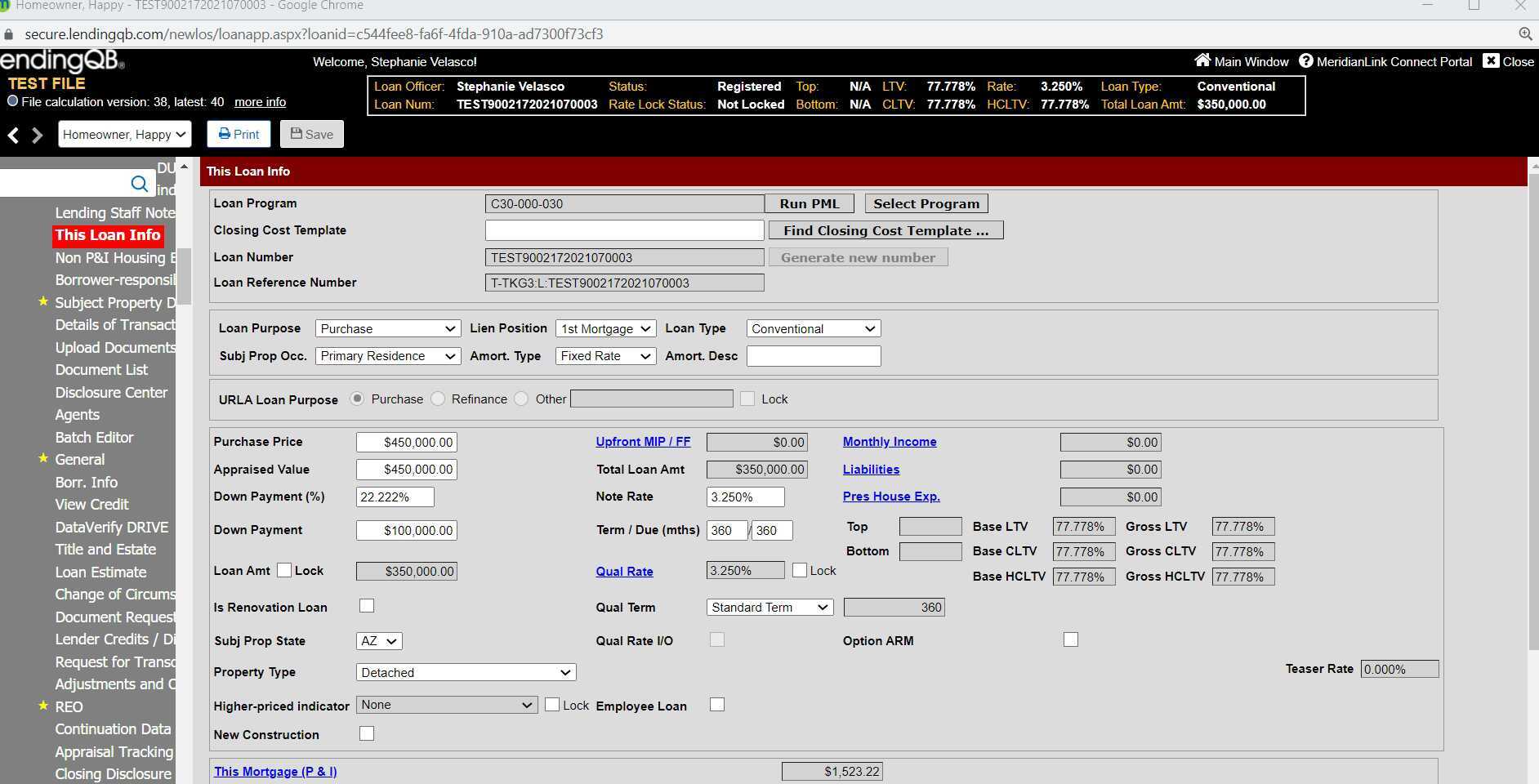Click the Purchase Price input field
This screenshot has height=784, width=1539.
(407, 443)
